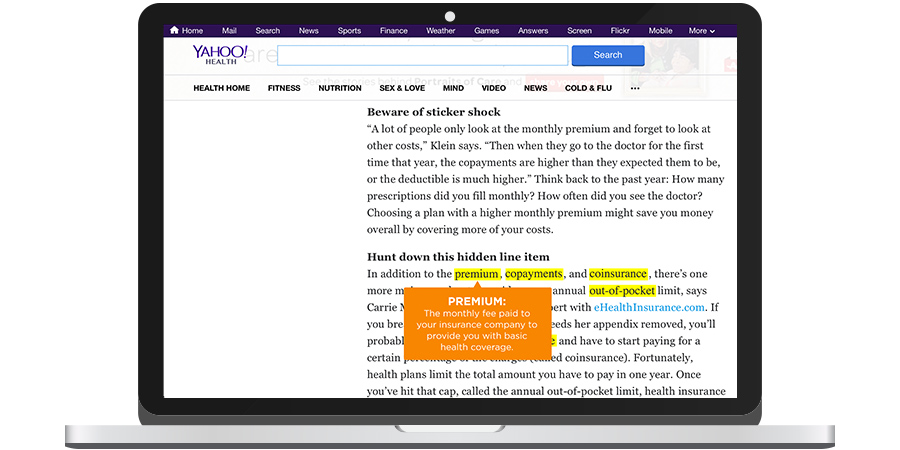Viewport: 900px width, 450px height.
Task: Click the orange PREMIUM definition tooltip
Action: click(x=477, y=323)
